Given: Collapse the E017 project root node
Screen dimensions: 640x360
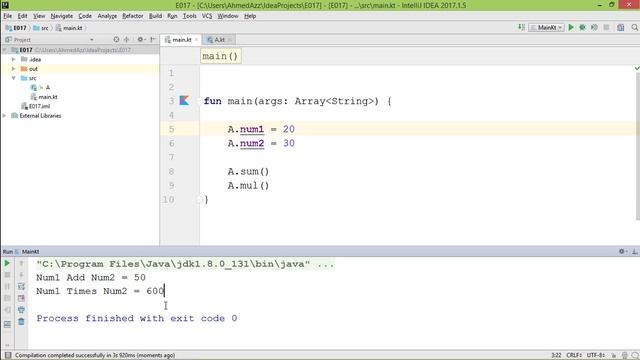Looking at the screenshot, I should (4, 50).
